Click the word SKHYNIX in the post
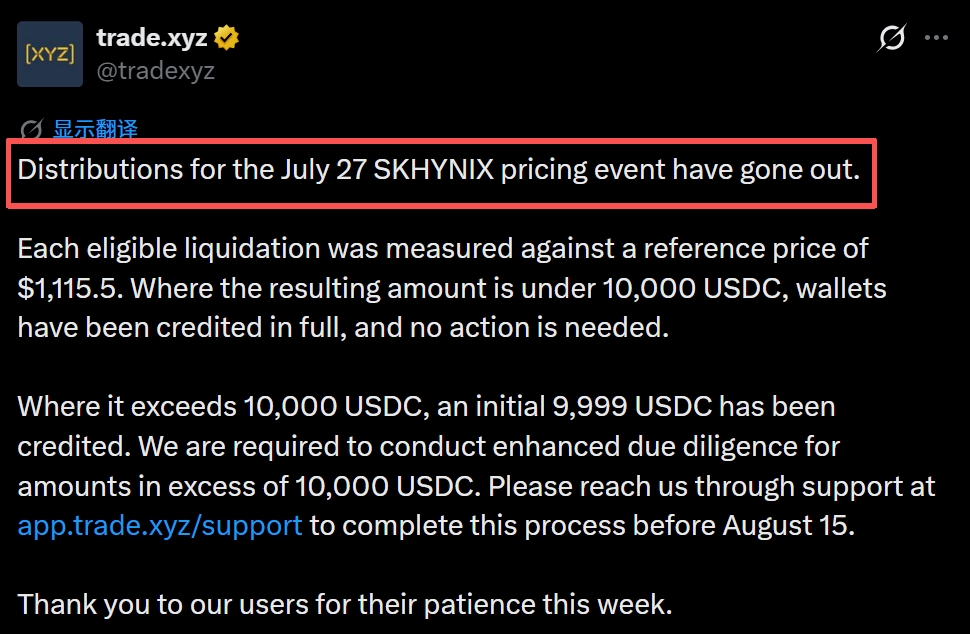Image resolution: width=970 pixels, height=634 pixels. click(x=434, y=169)
